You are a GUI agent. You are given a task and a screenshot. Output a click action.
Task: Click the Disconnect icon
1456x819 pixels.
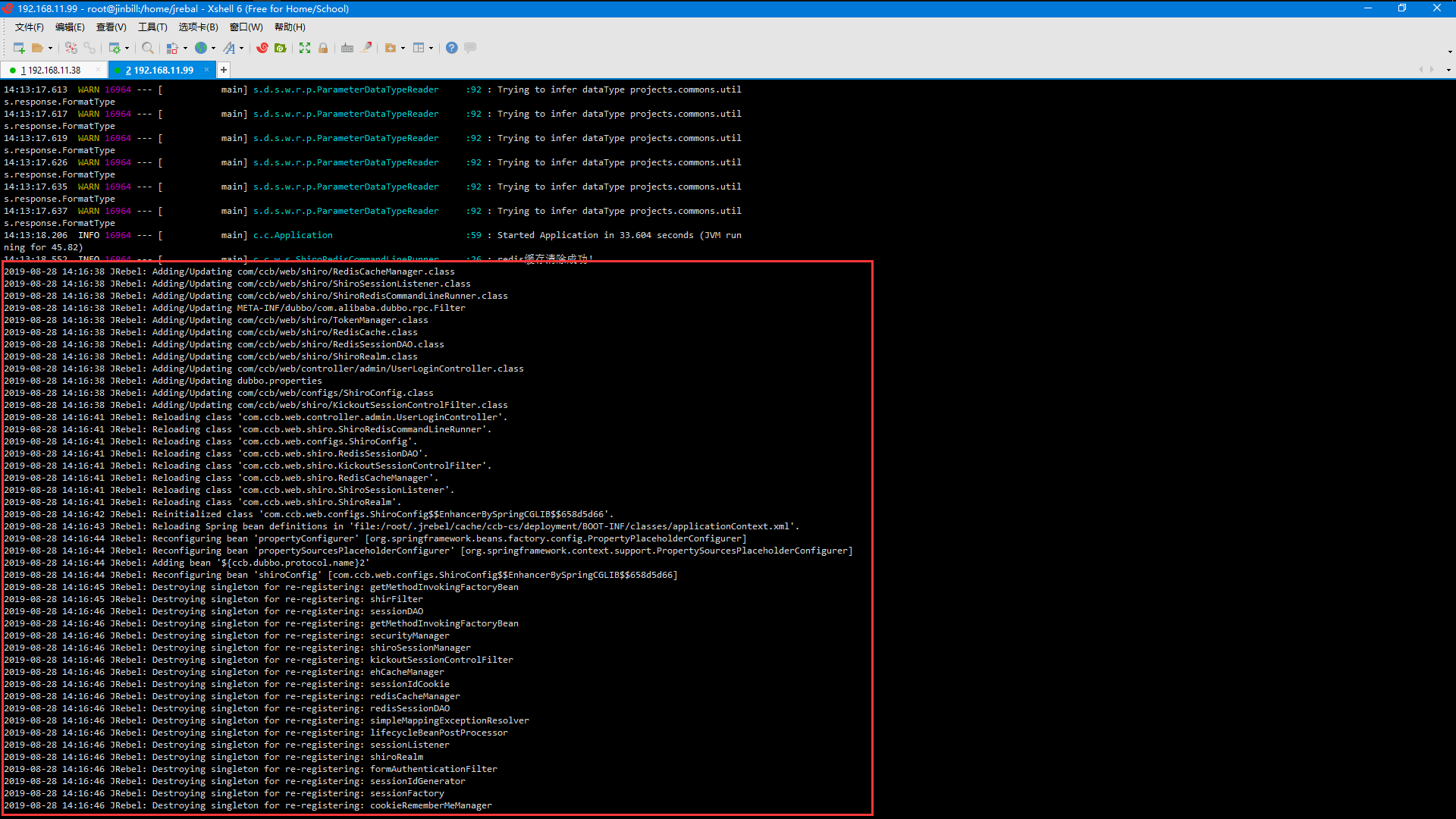point(71,48)
